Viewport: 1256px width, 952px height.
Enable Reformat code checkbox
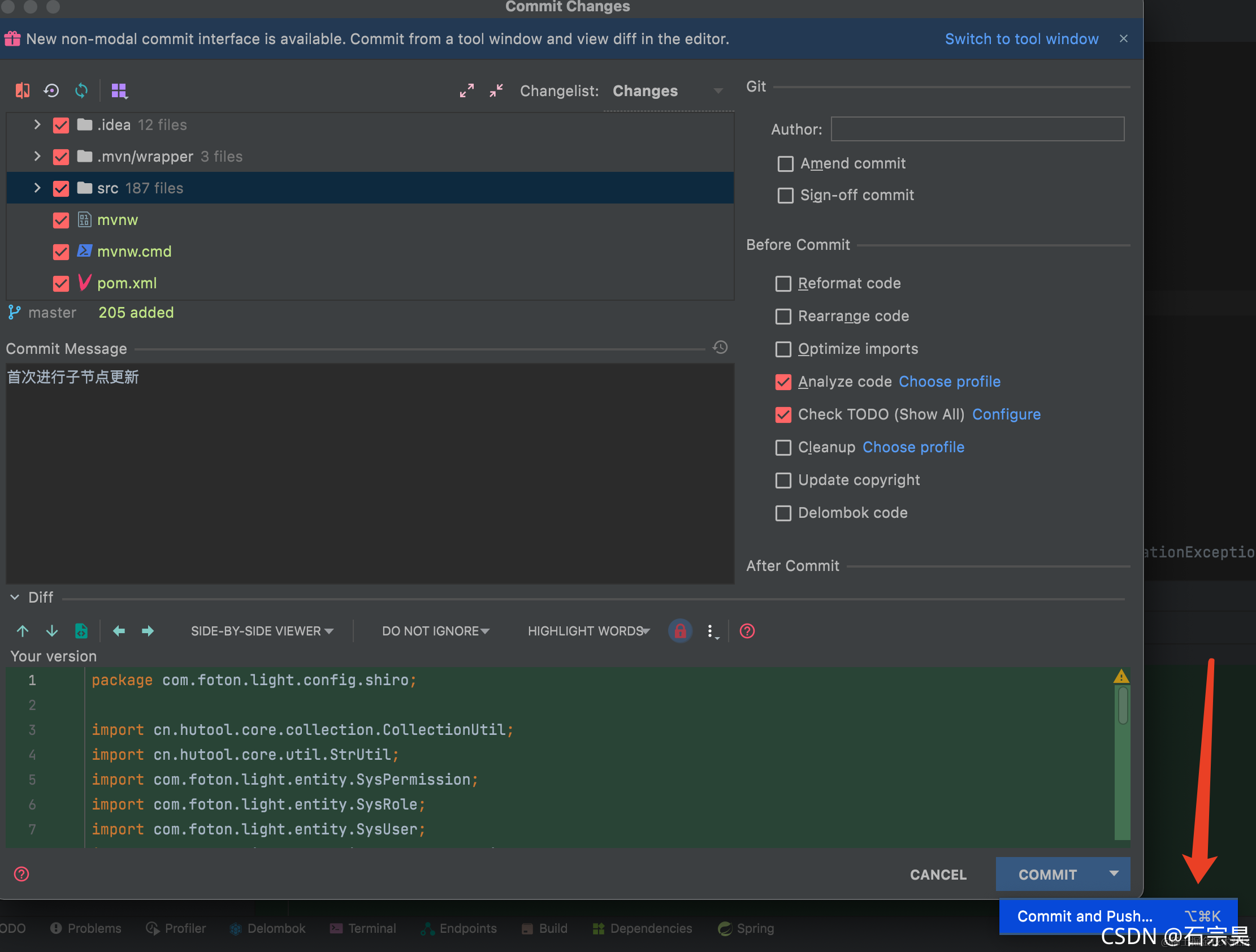point(783,283)
